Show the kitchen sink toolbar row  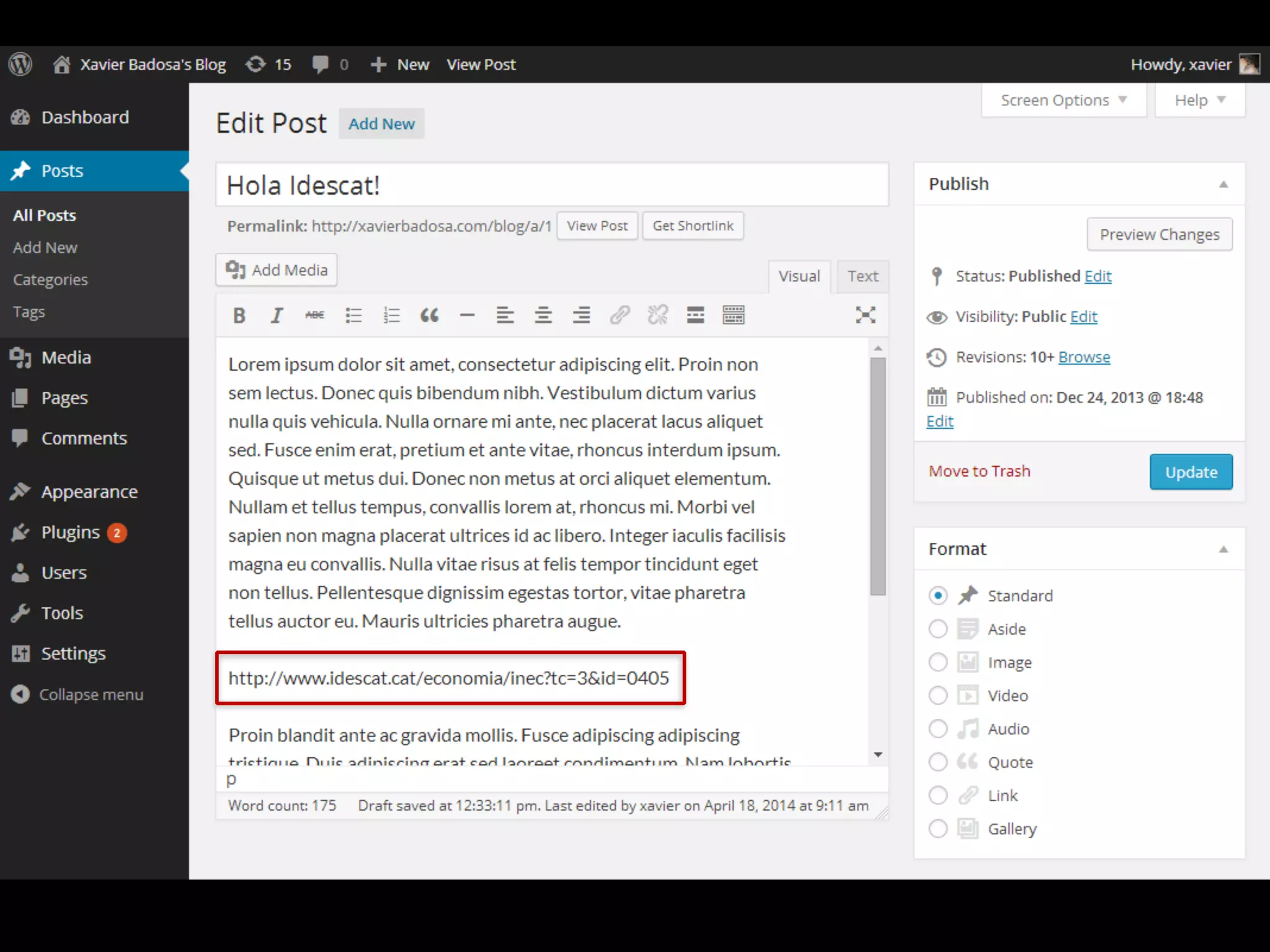[733, 315]
